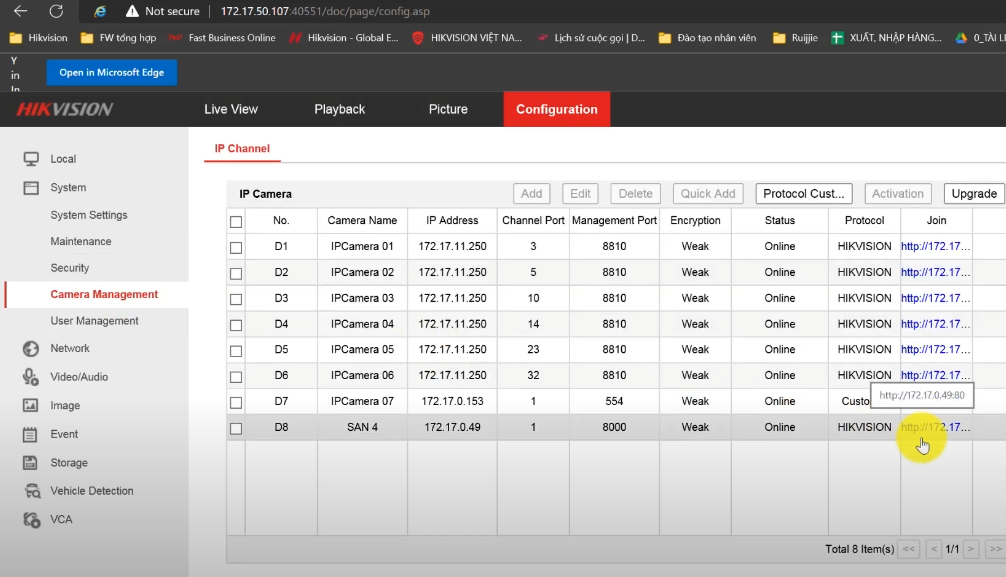Click the Storage disk icon

pos(31,463)
